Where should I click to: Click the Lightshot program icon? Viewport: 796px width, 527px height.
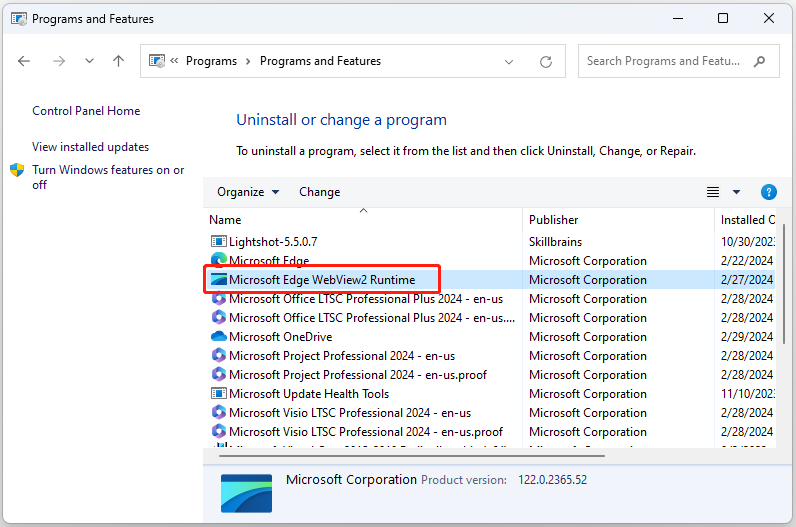(x=219, y=241)
